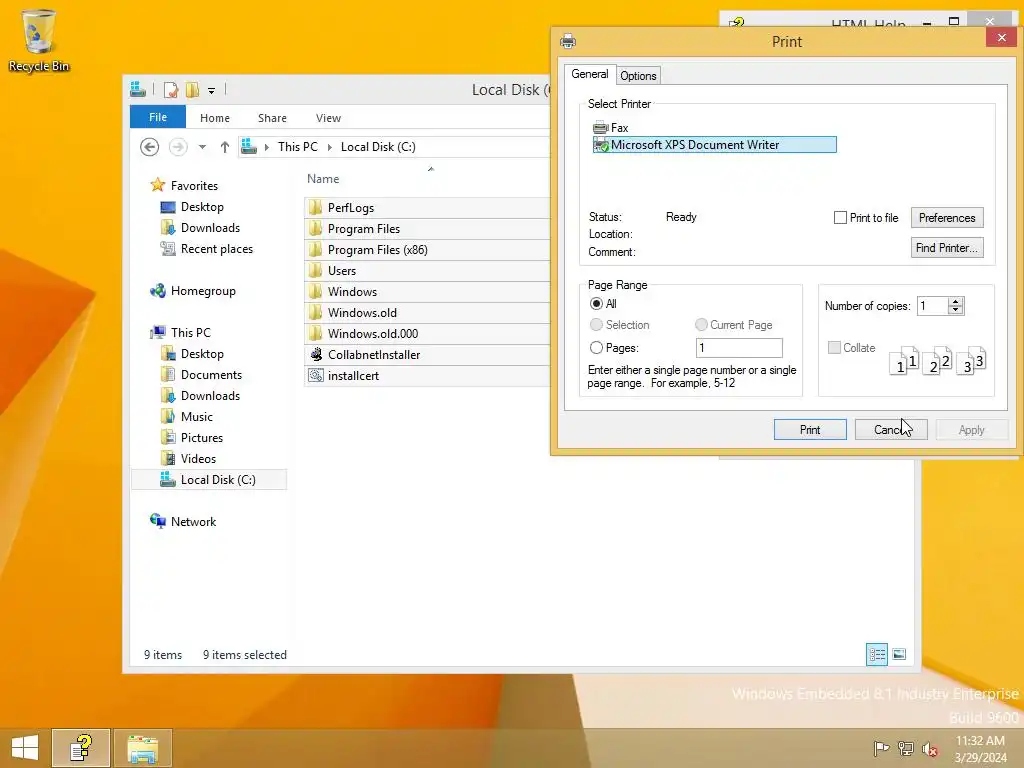Image resolution: width=1024 pixels, height=768 pixels.
Task: Open the Action Center flag icon
Action: pos(882,748)
